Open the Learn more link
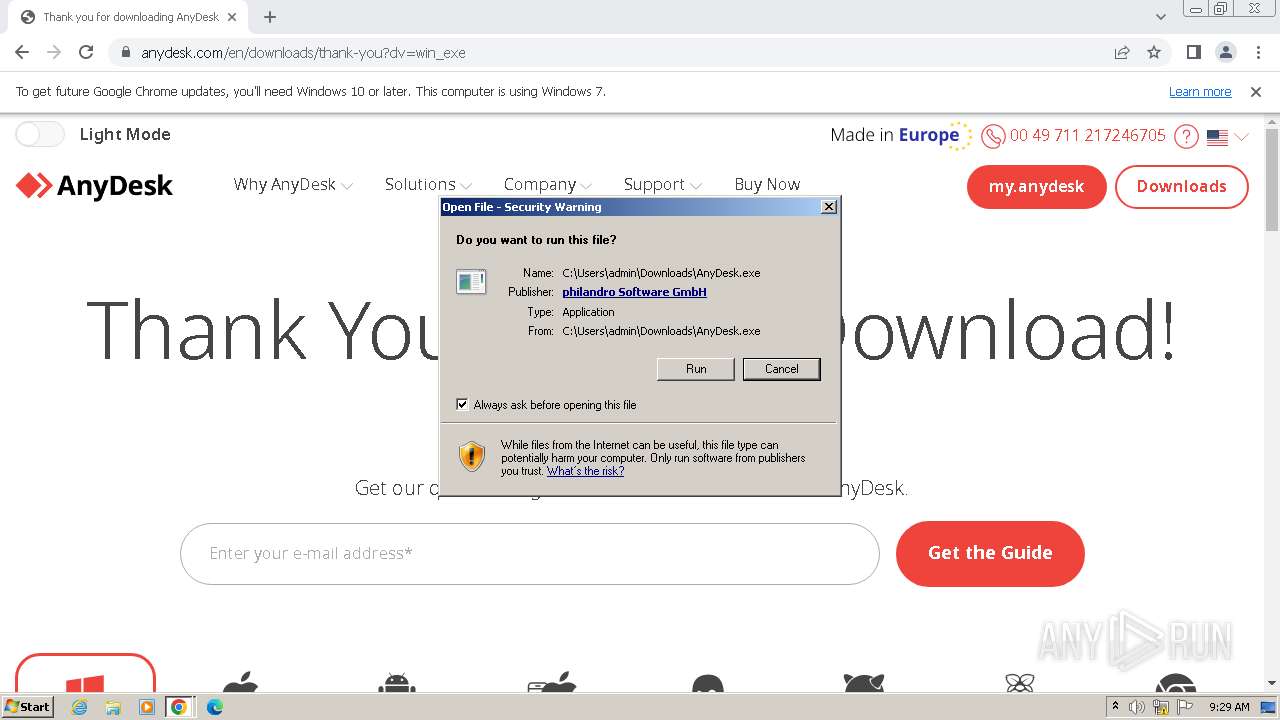 click(x=1200, y=92)
